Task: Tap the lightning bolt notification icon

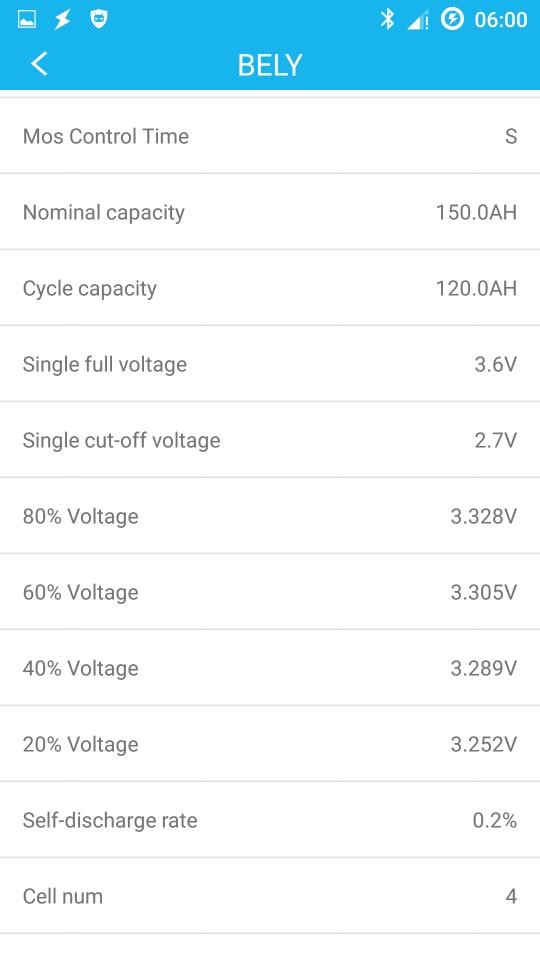Action: (x=62, y=20)
